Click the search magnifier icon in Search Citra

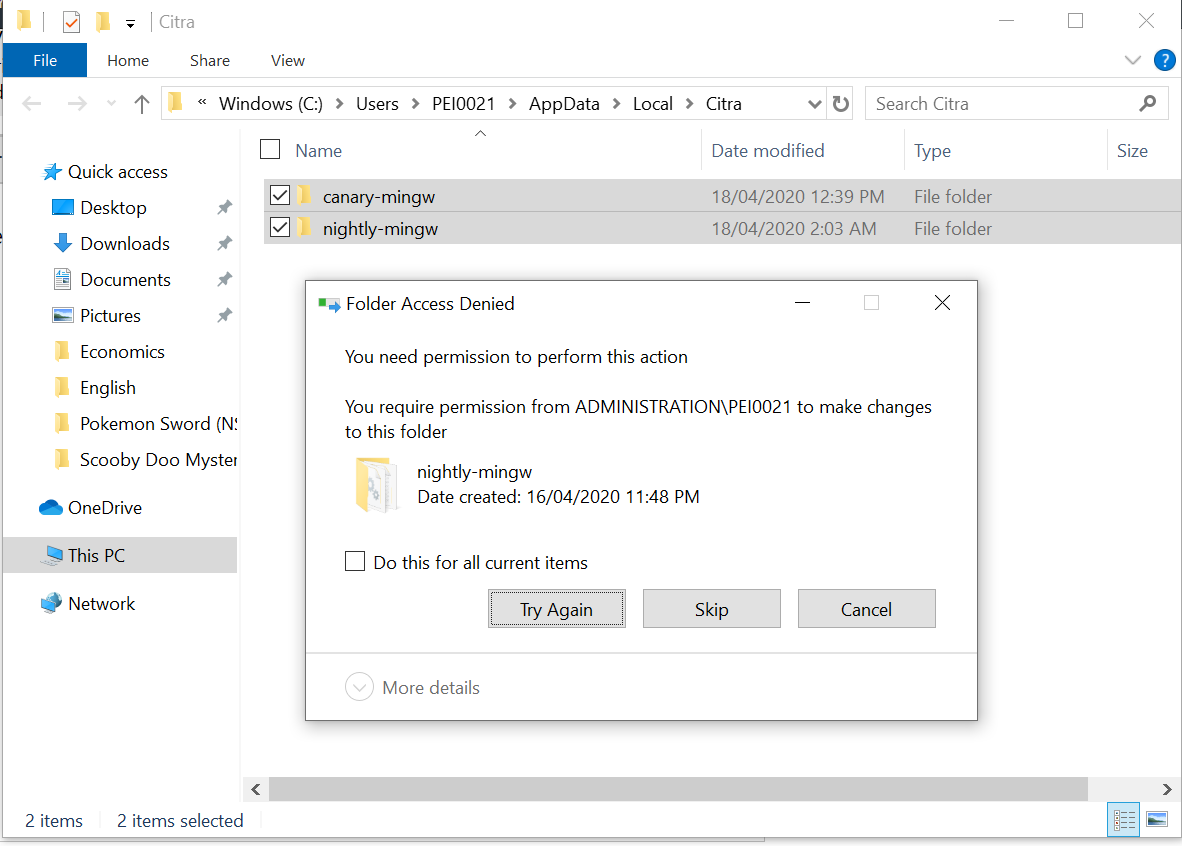click(x=1146, y=103)
